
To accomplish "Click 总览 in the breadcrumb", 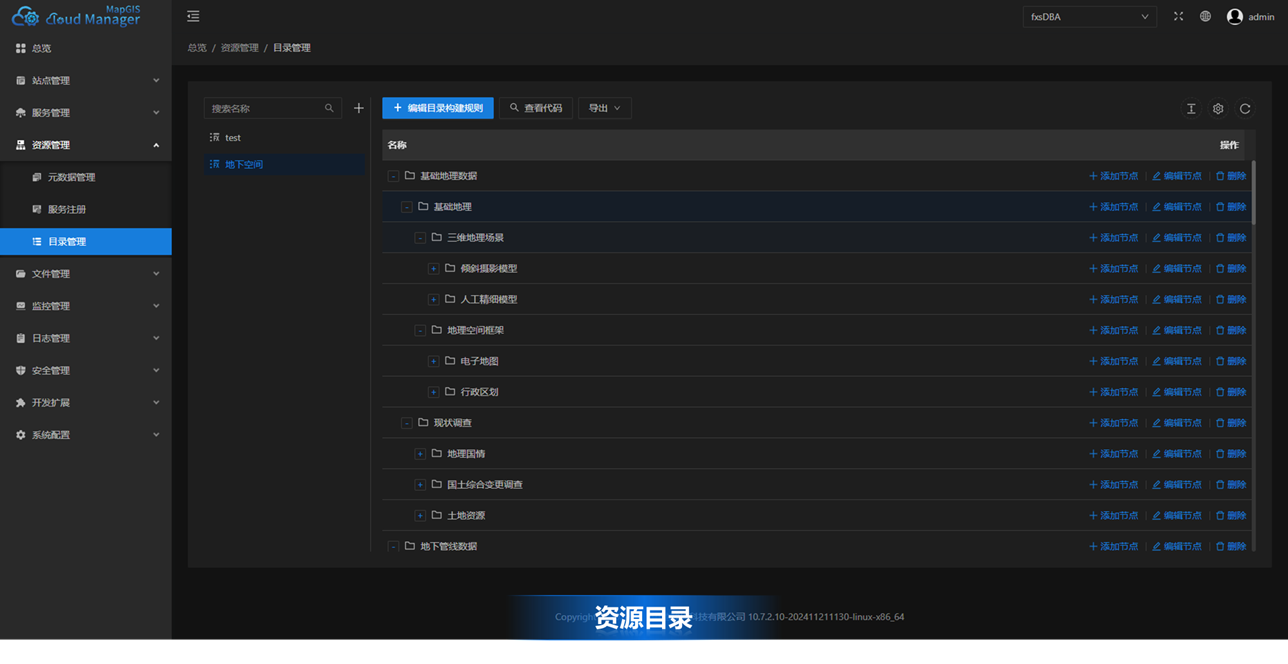I will [197, 48].
